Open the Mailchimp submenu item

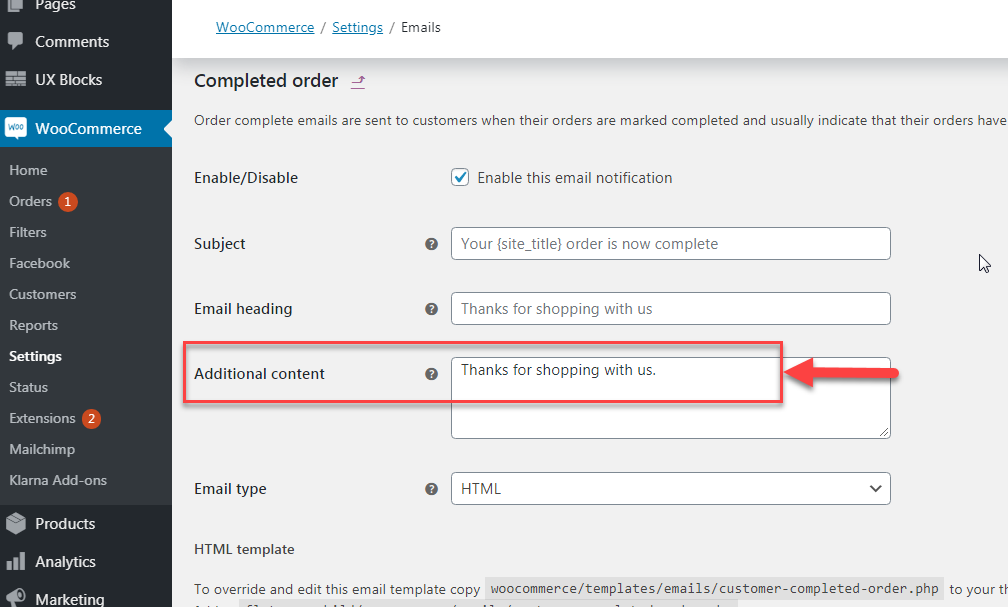[x=42, y=449]
